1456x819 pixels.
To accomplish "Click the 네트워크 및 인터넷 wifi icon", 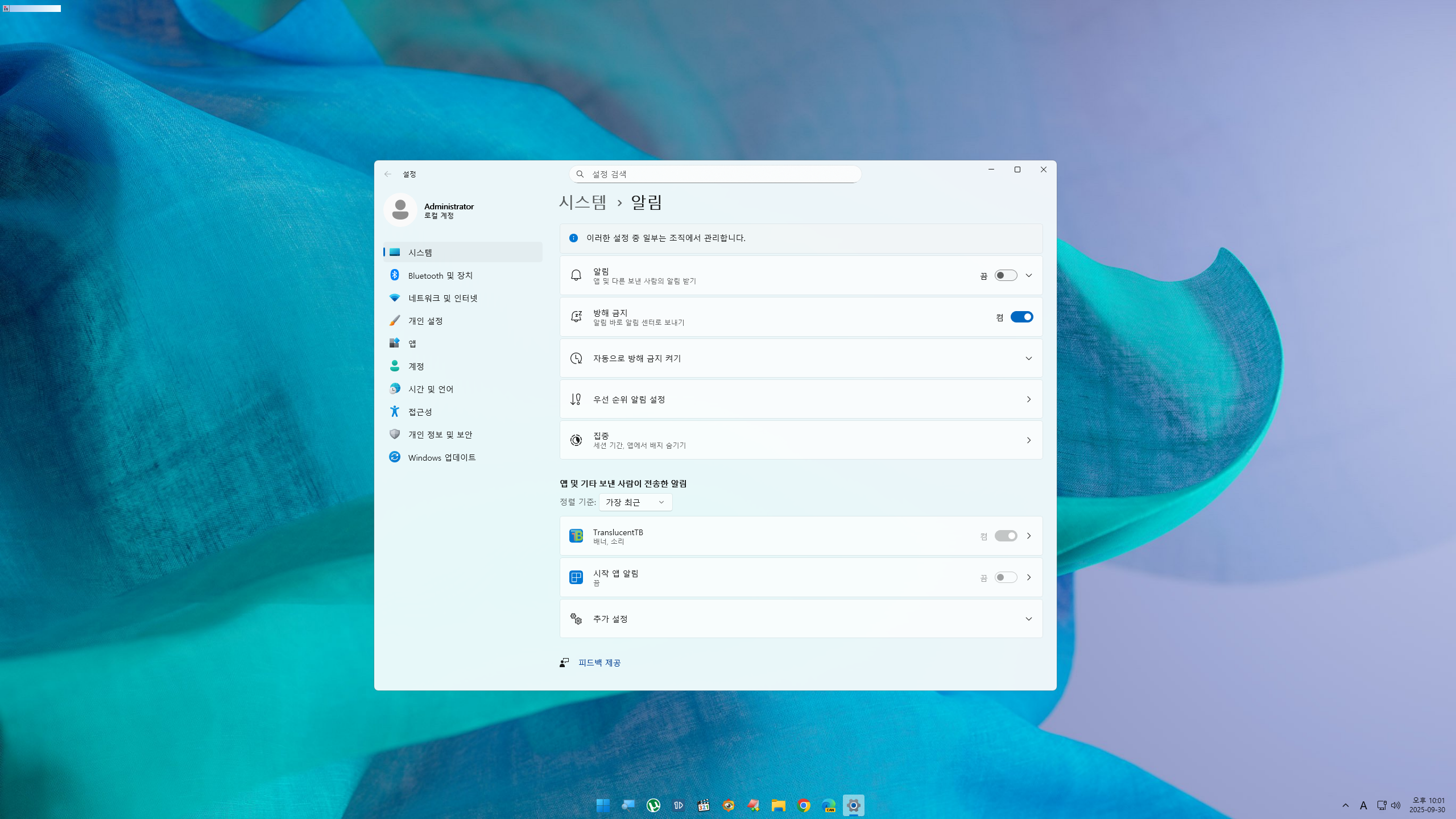I will point(394,298).
